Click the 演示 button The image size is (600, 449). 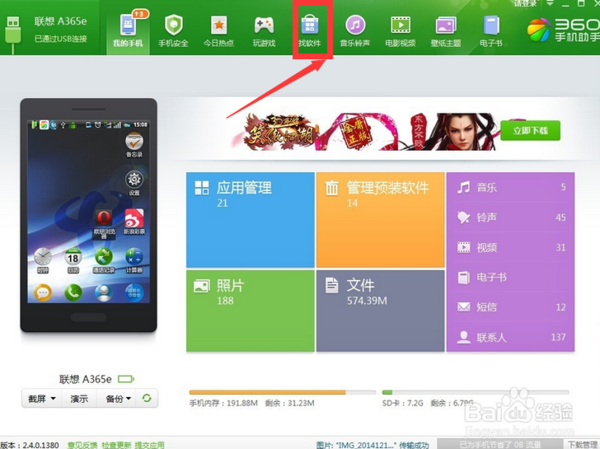click(x=79, y=398)
